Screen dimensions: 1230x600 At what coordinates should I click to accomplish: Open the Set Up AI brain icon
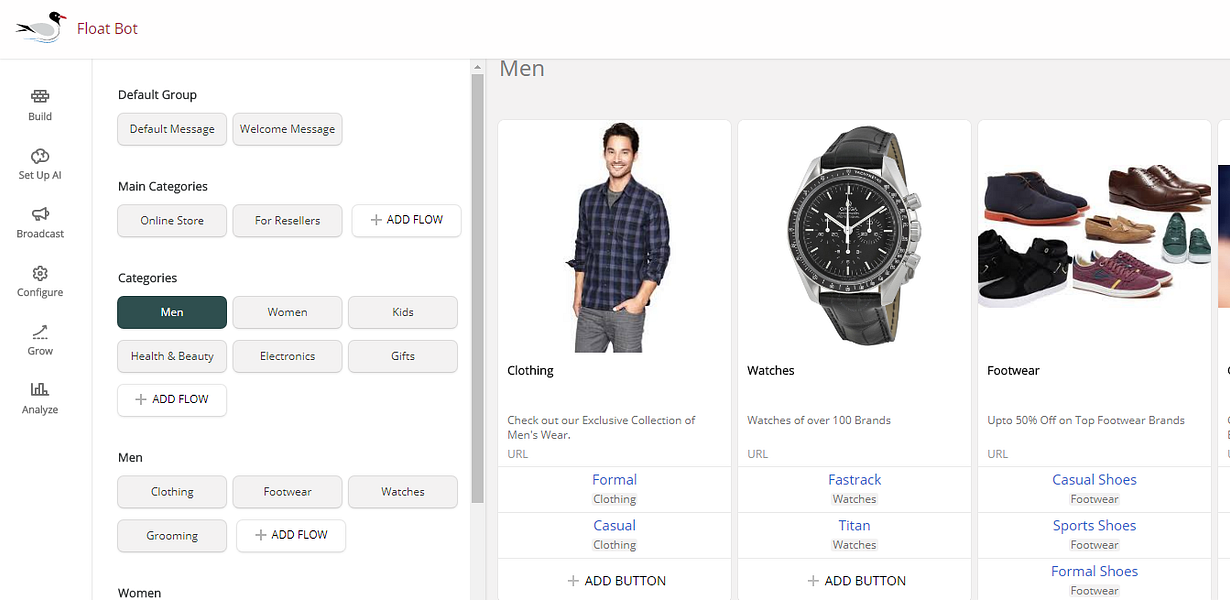click(40, 156)
